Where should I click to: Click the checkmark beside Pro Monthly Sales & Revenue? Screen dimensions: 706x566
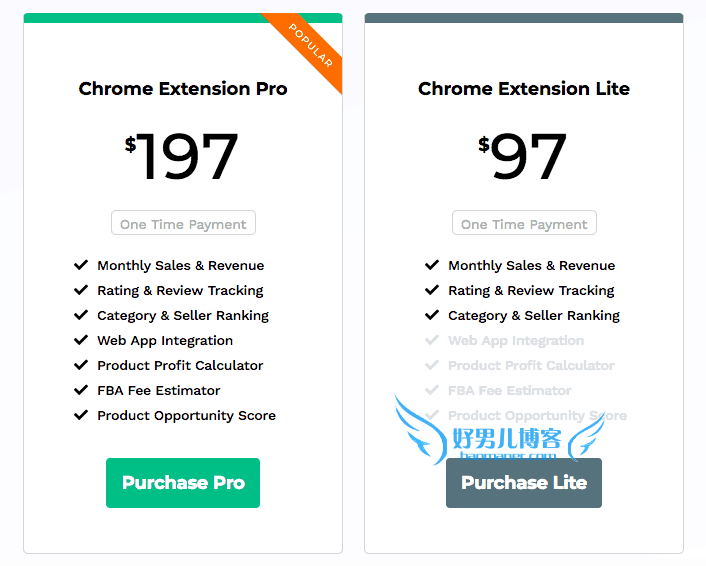click(81, 265)
